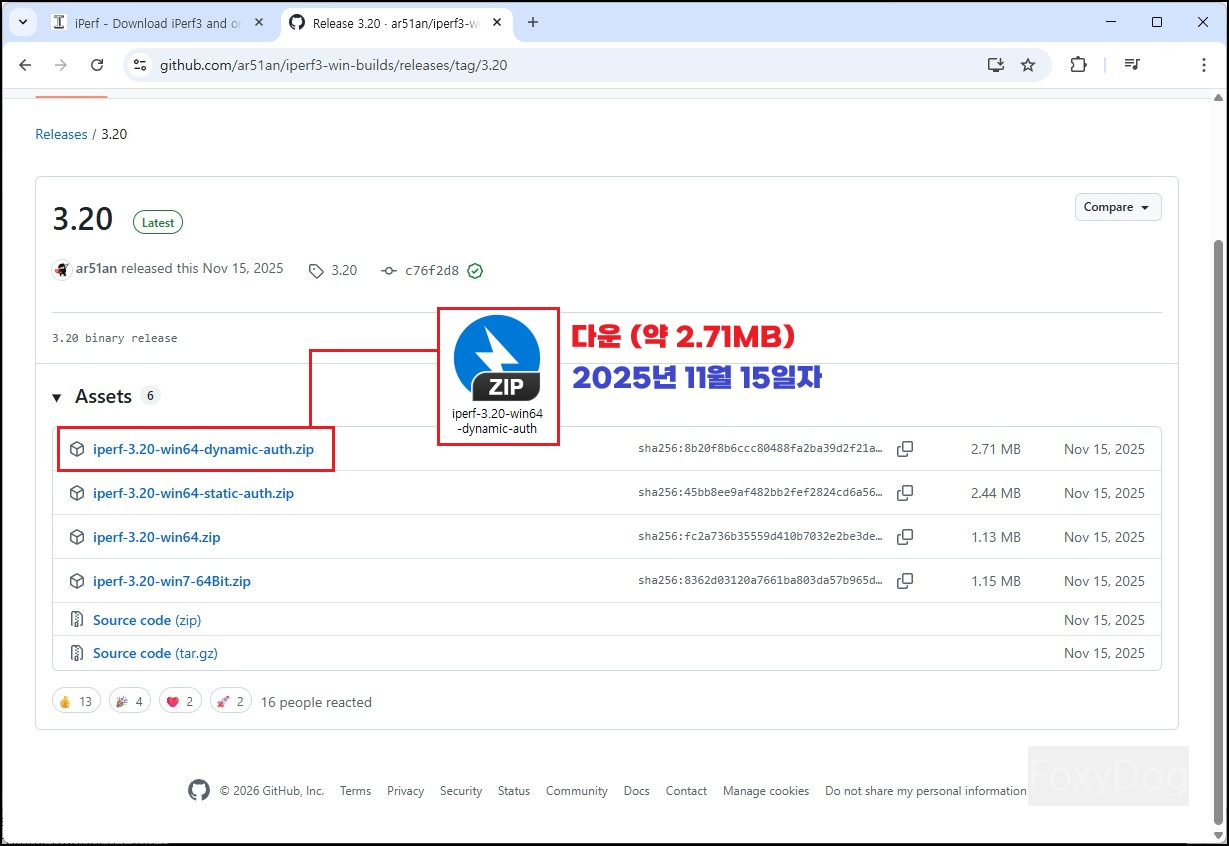This screenshot has width=1229, height=846.
Task: Open the Status footer link
Action: tap(514, 791)
